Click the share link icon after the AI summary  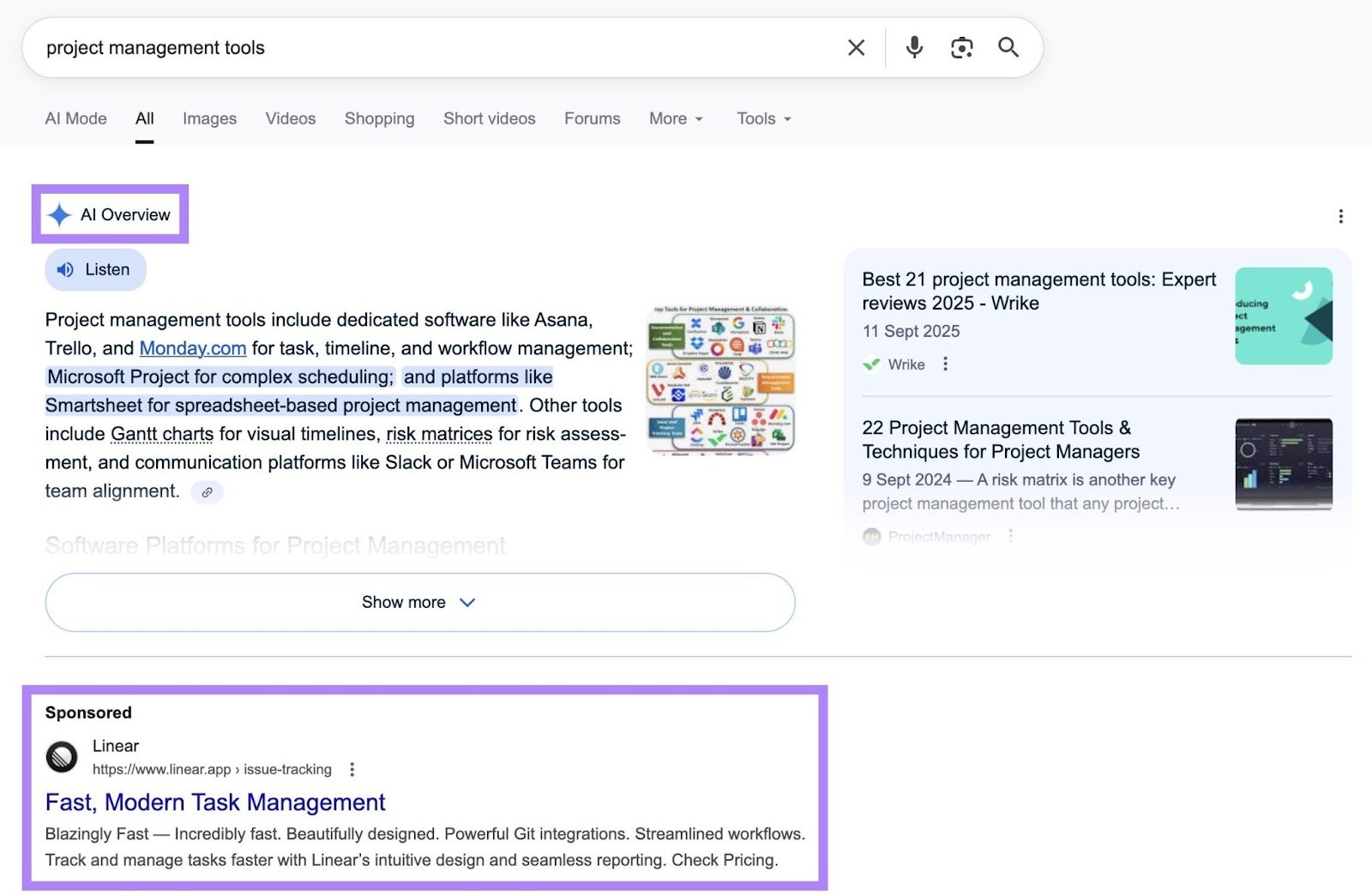point(206,491)
